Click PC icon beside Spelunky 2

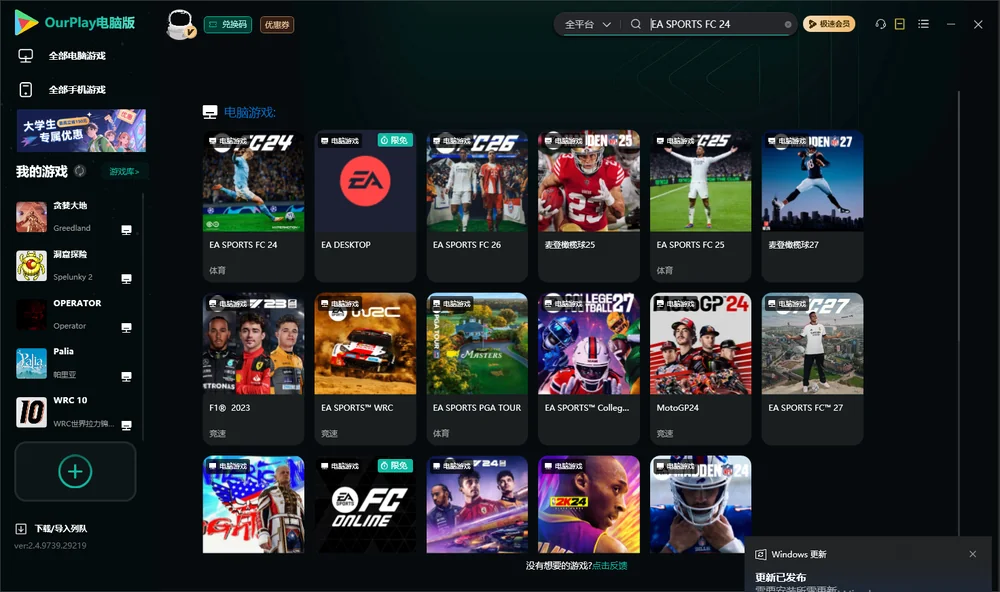[126, 278]
